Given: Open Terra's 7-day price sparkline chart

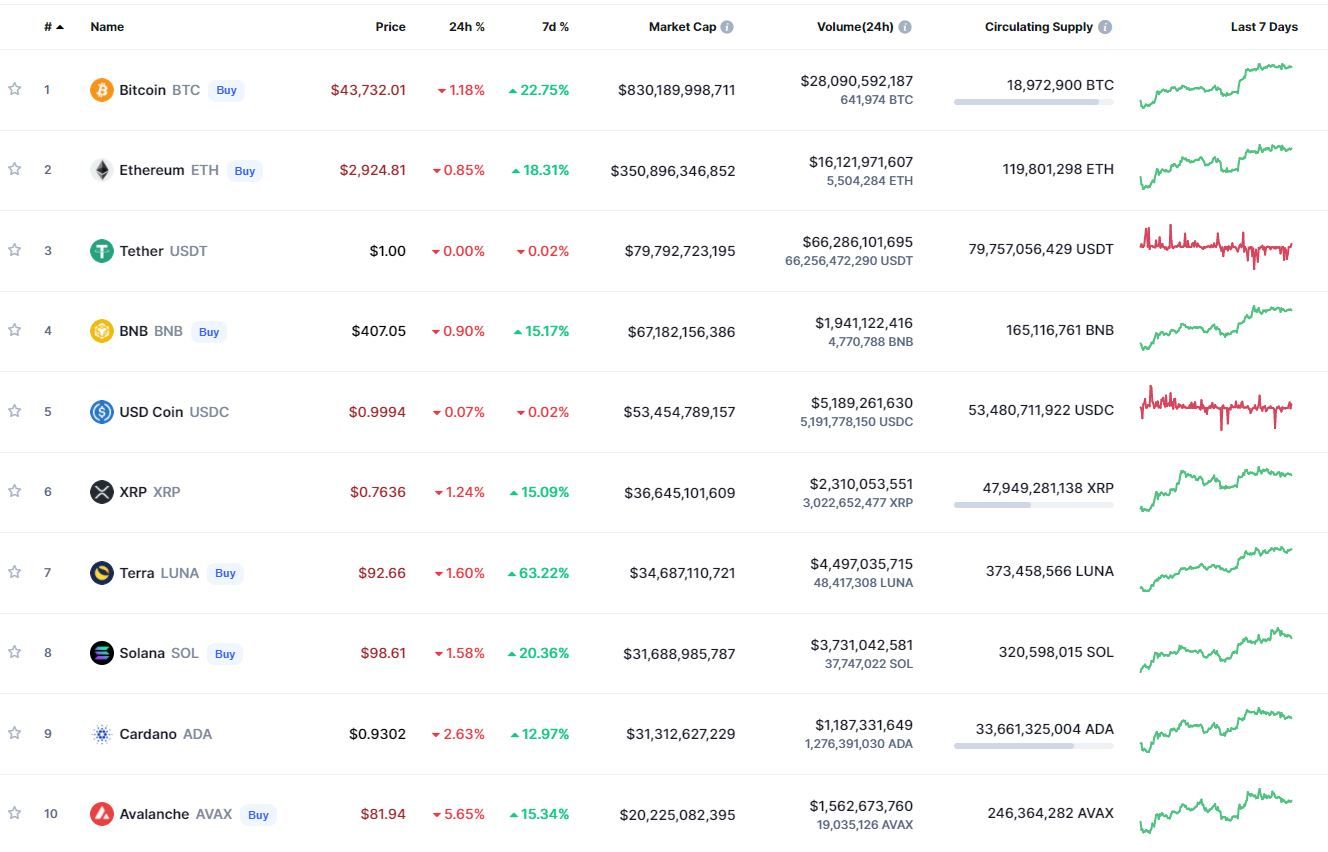Looking at the screenshot, I should point(1216,569).
